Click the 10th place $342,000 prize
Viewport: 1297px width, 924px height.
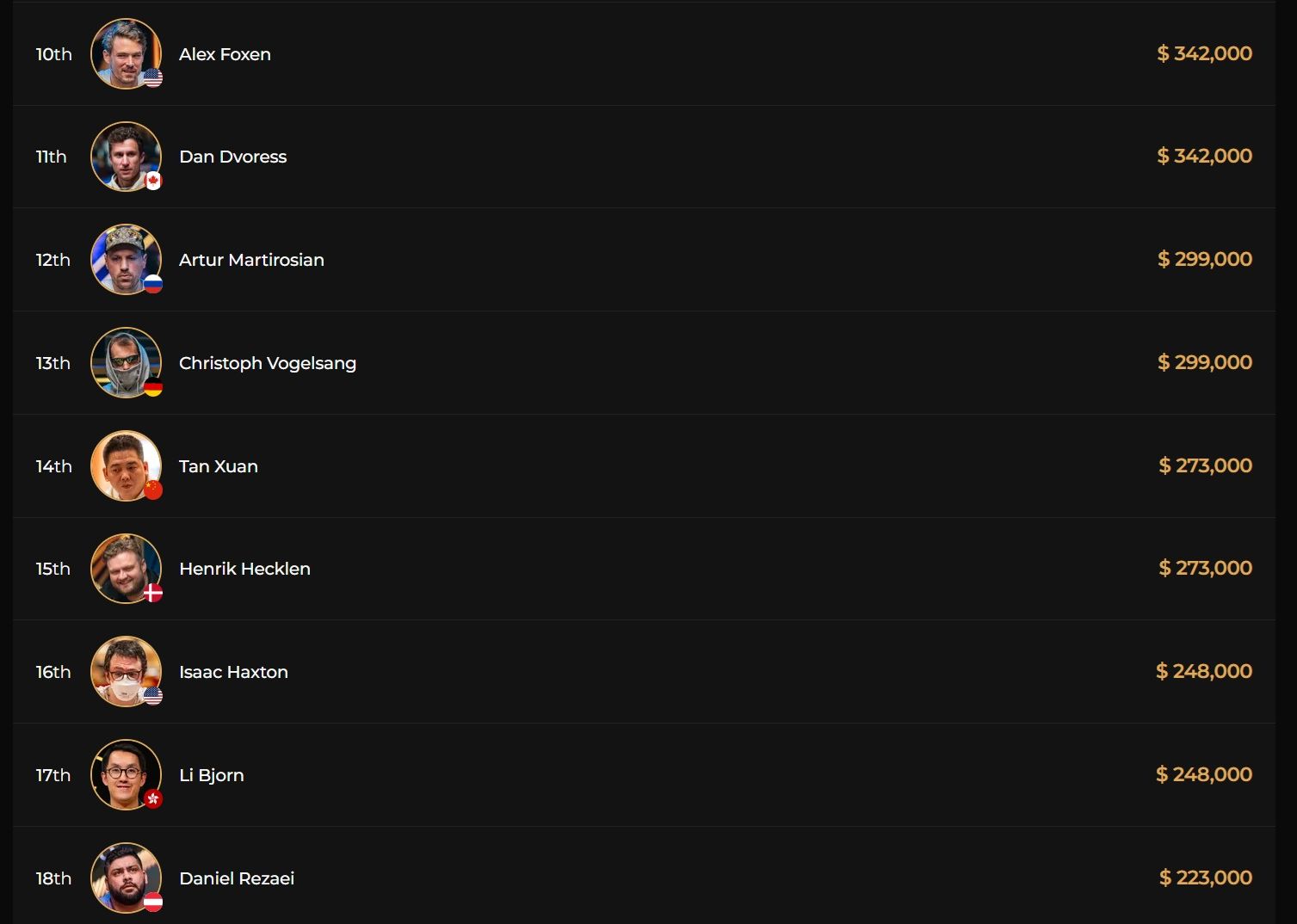[1204, 53]
